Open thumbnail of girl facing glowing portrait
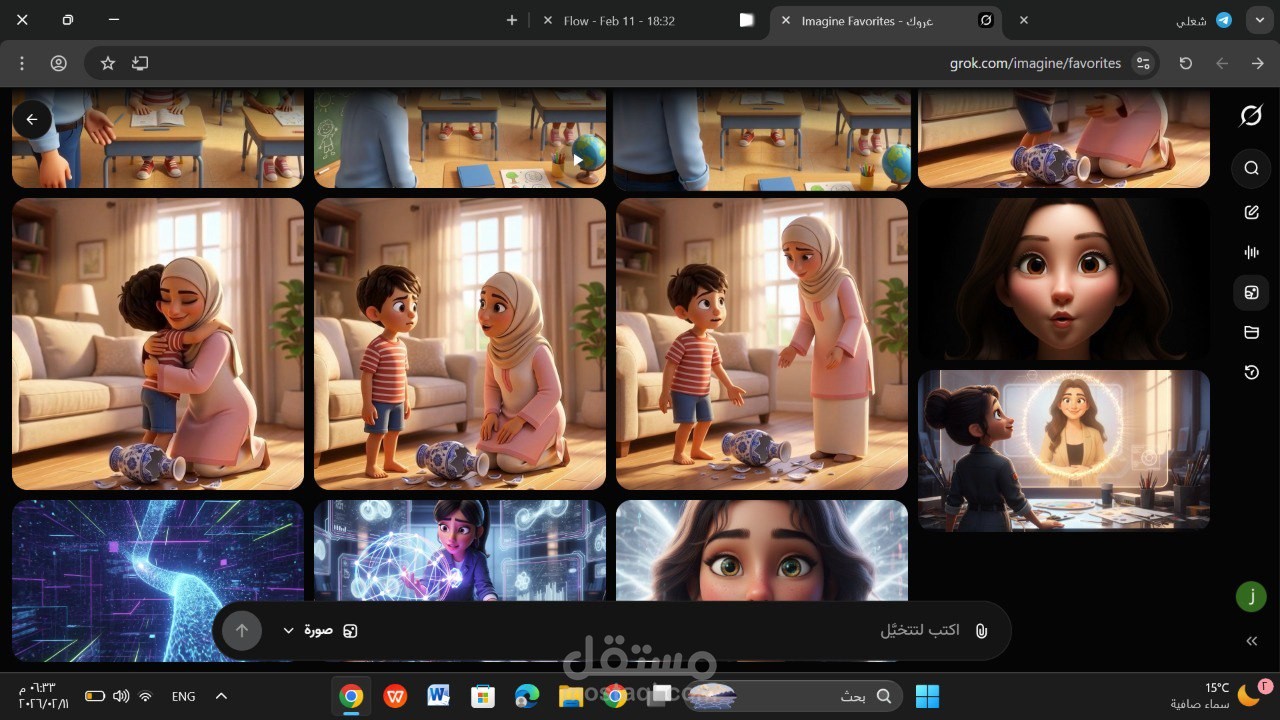The width and height of the screenshot is (1280, 720). (1064, 450)
